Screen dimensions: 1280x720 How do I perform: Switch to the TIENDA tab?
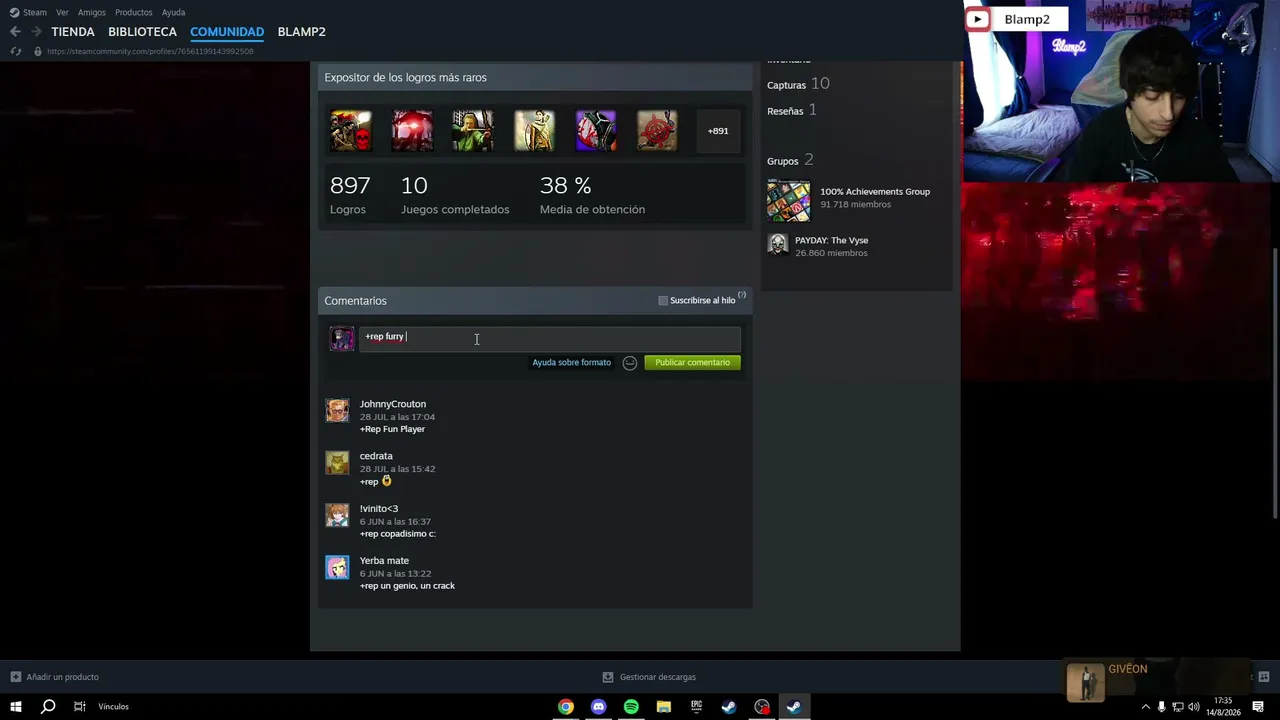tap(73, 32)
